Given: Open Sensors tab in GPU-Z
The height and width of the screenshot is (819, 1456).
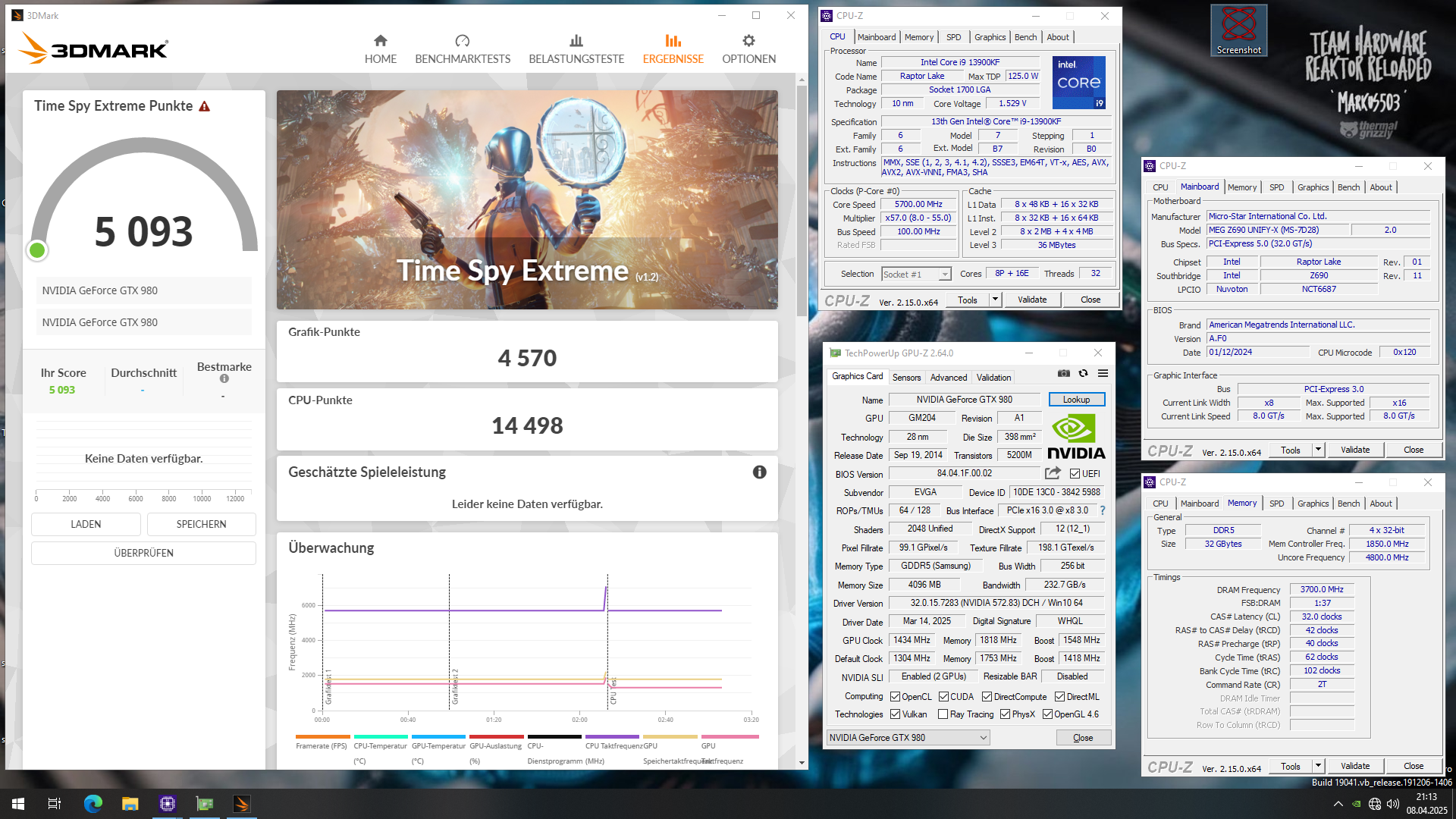Looking at the screenshot, I should pos(906,377).
